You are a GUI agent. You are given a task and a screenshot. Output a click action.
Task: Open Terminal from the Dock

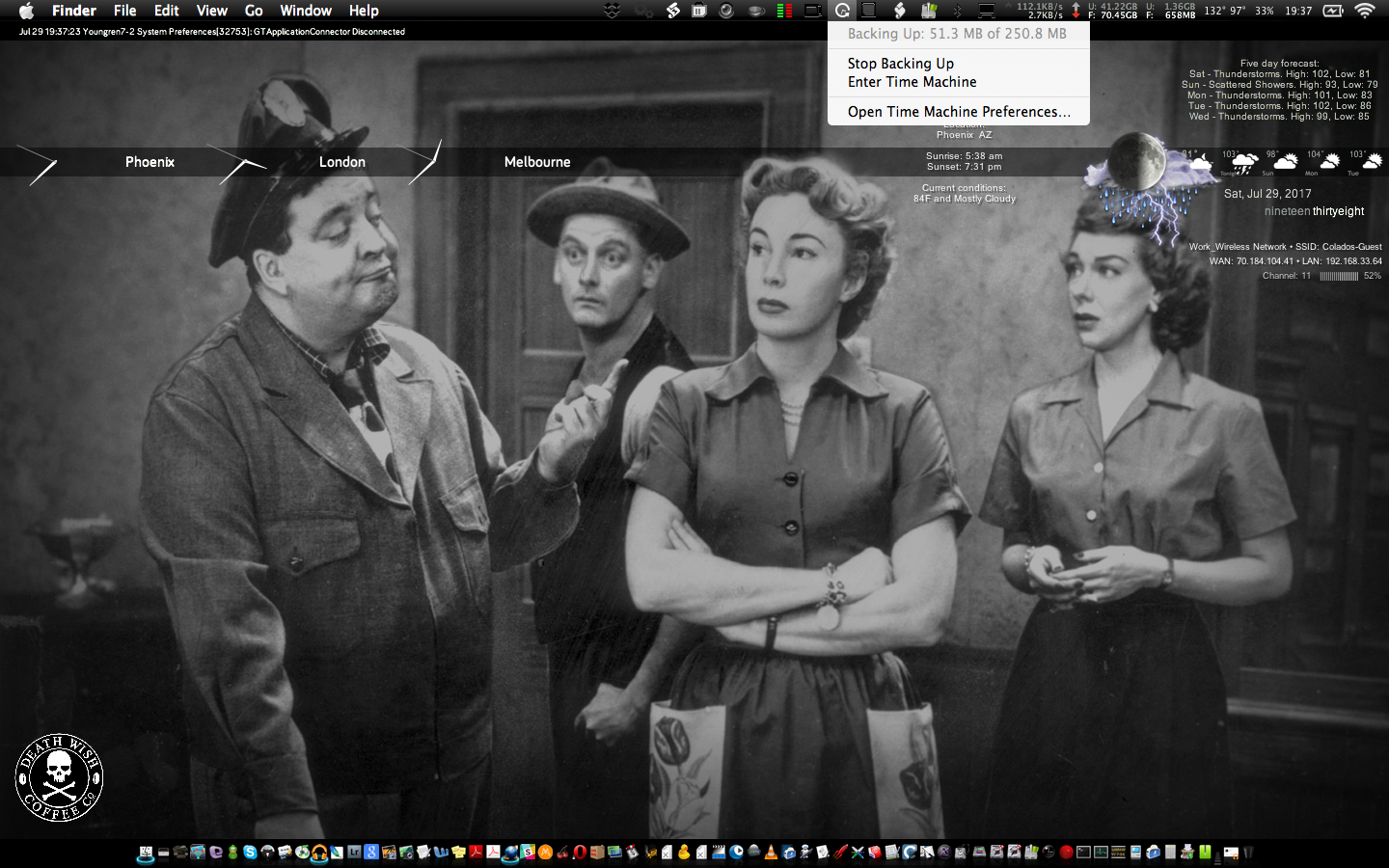tap(1083, 853)
